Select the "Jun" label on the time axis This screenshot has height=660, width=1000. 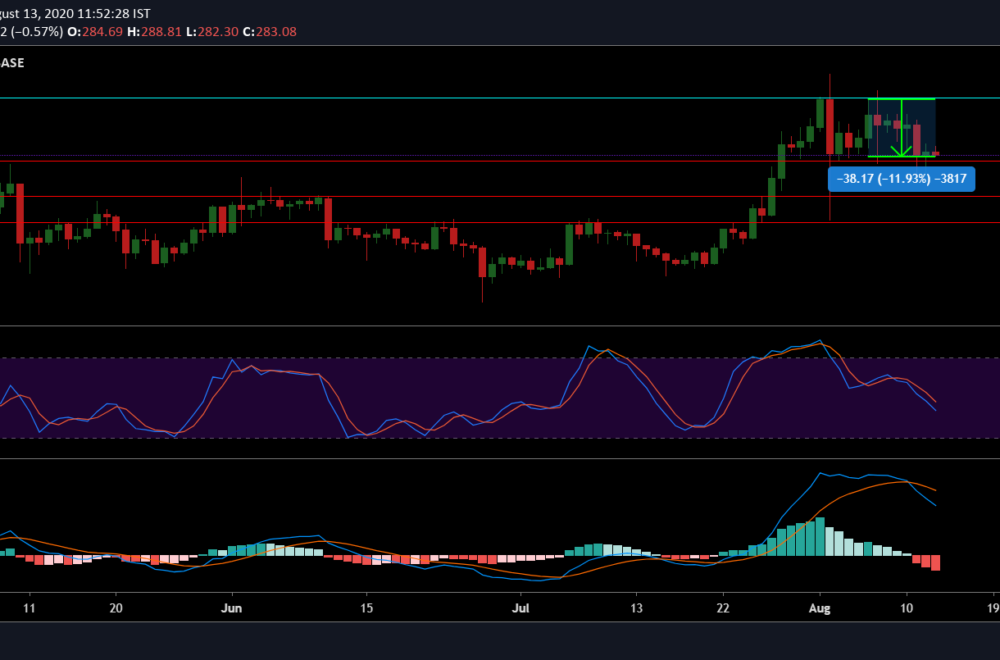pyautogui.click(x=232, y=608)
